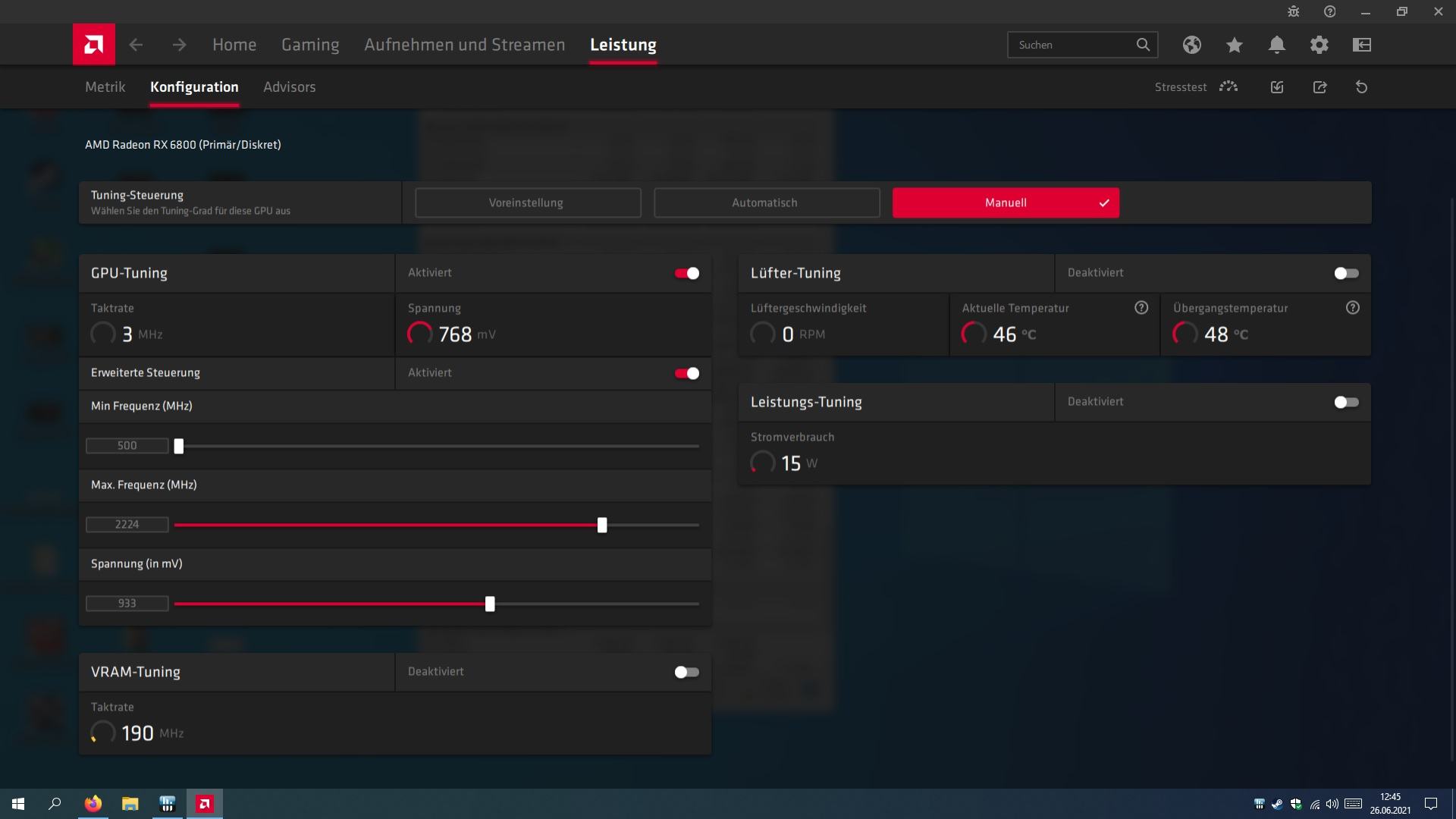Show help for Übergangstemperatur
This screenshot has width=1456, height=819.
1353,308
